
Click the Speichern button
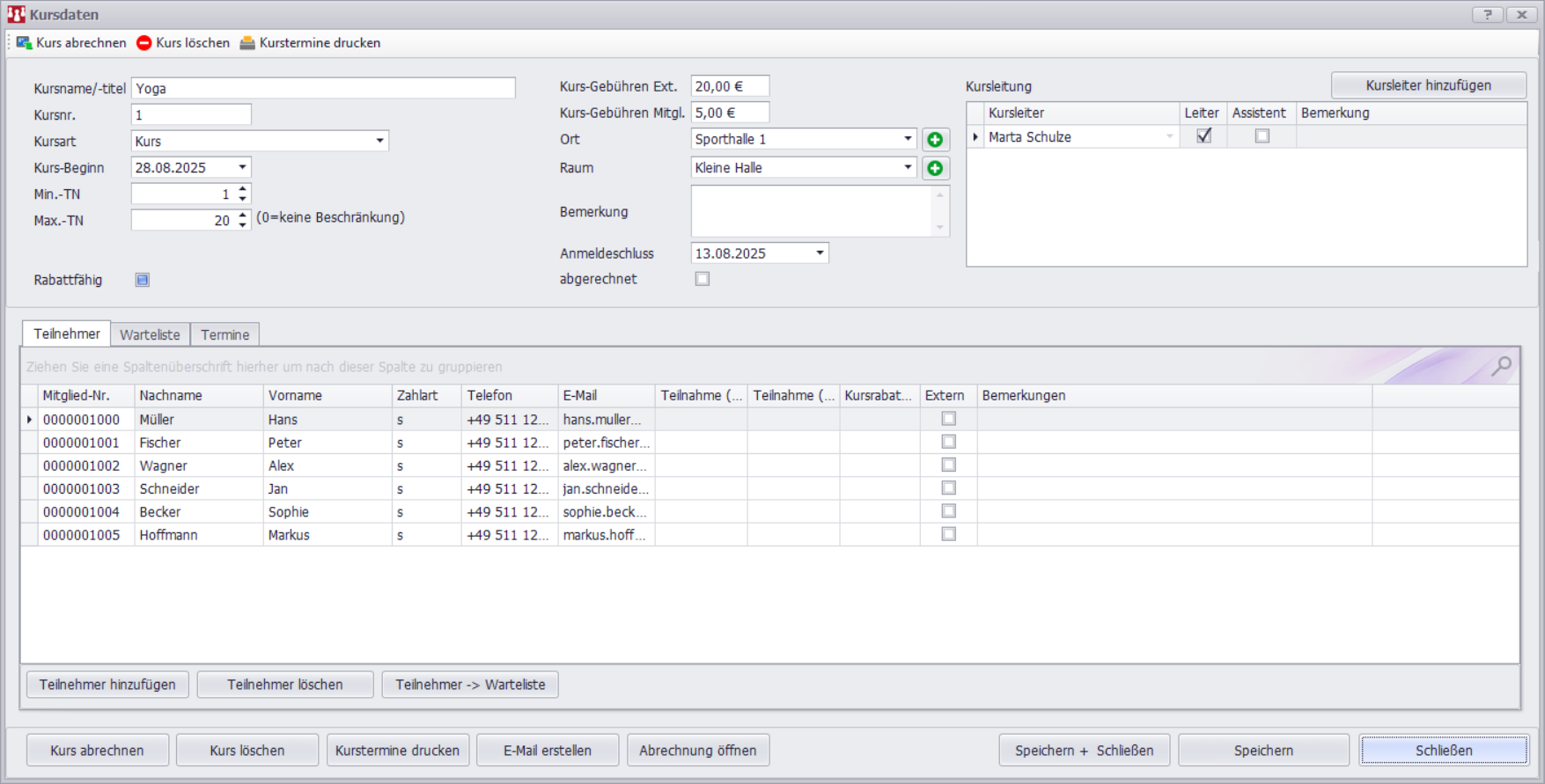1263,751
